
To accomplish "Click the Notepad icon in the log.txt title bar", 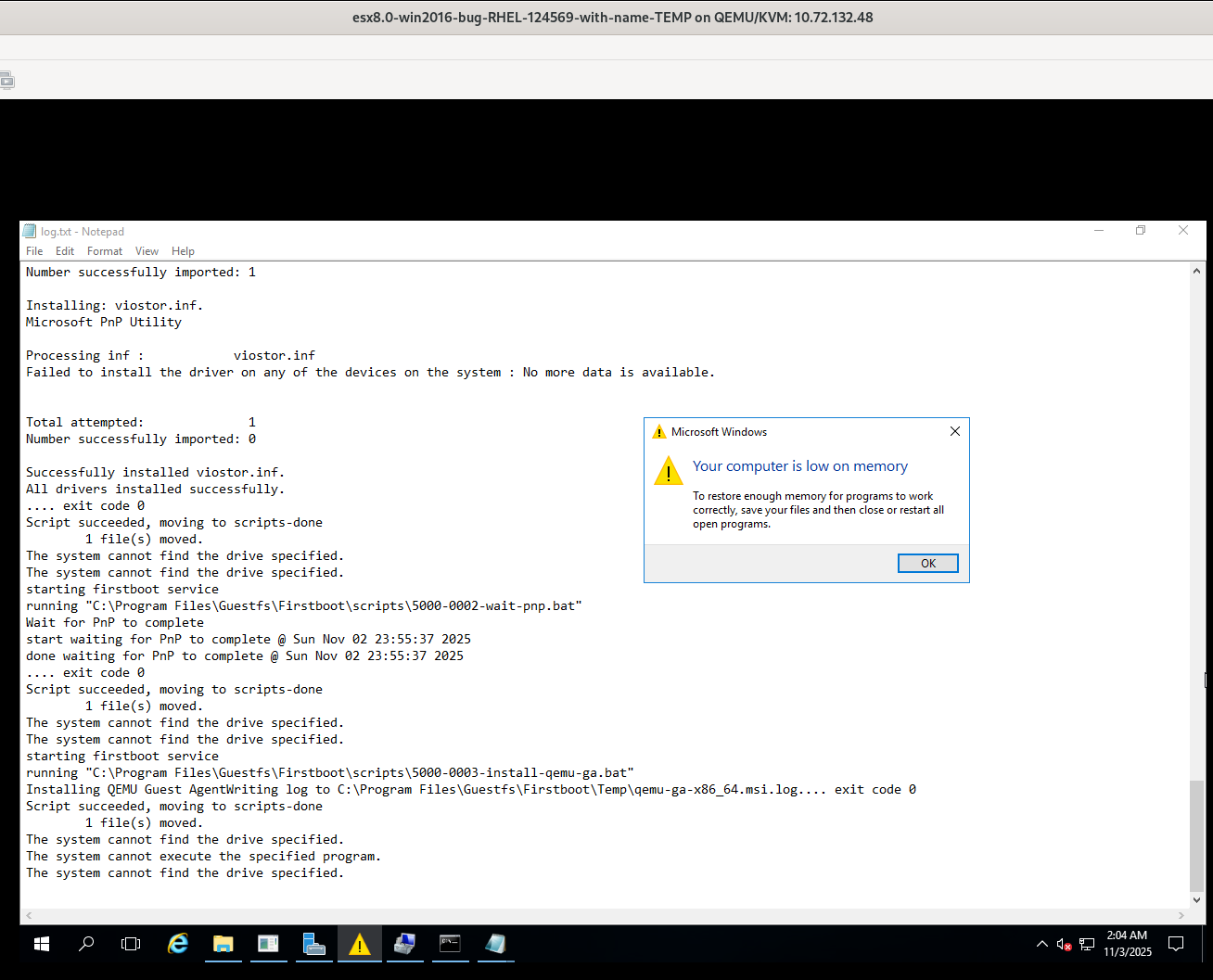I will pos(31,232).
